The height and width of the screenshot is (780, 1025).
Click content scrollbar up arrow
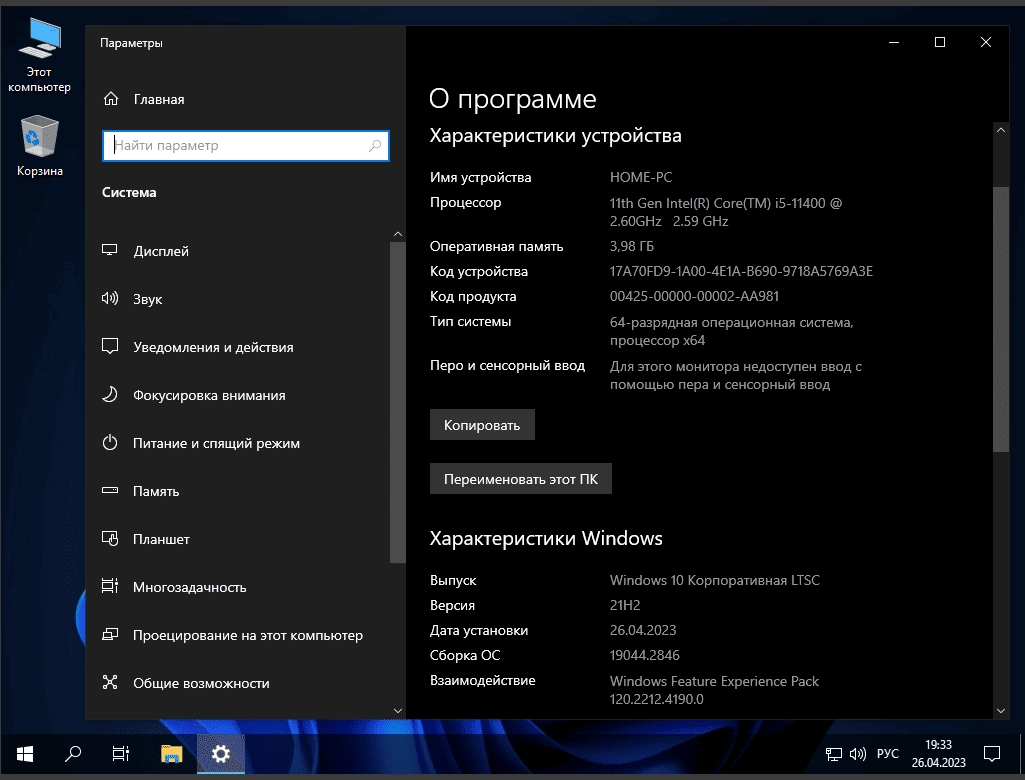pos(1001,130)
